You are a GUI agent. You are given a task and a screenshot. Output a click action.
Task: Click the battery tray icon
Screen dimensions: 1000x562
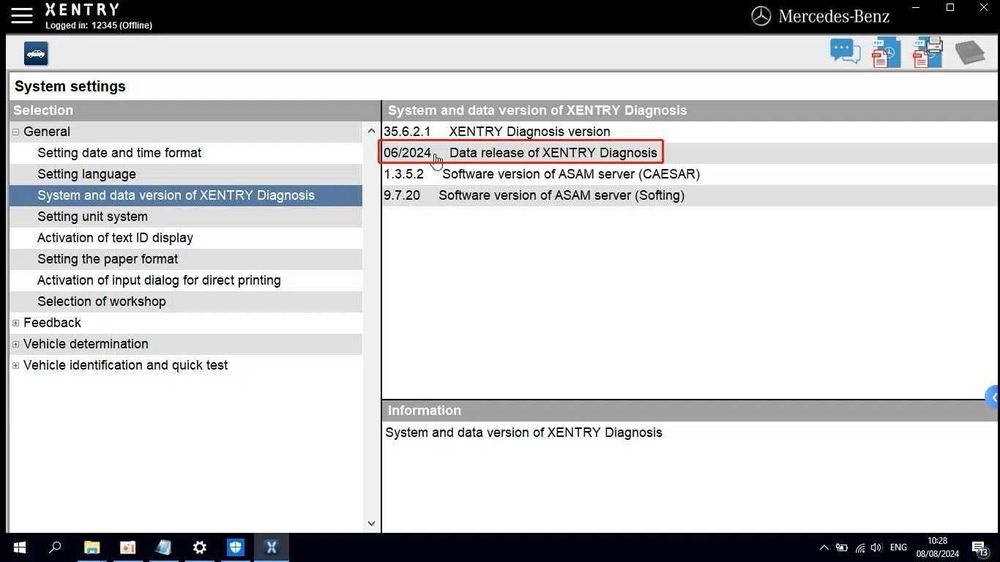pyautogui.click(x=842, y=548)
